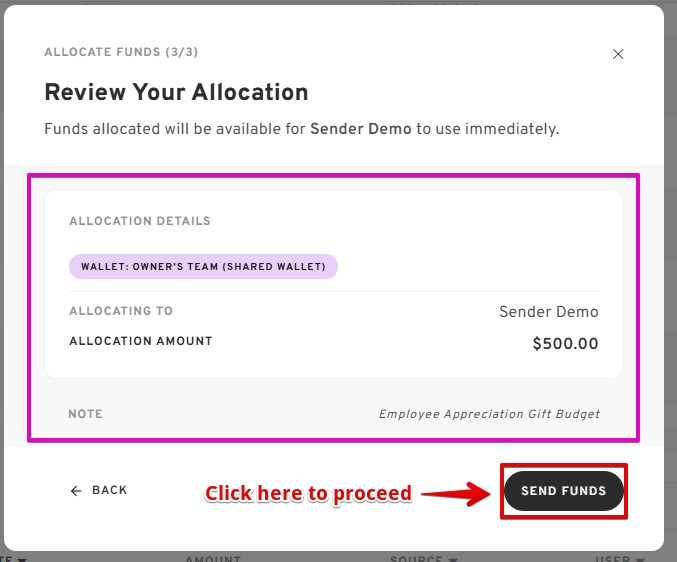The height and width of the screenshot is (562, 677).
Task: Open the Source column dropdown
Action: coord(425,558)
